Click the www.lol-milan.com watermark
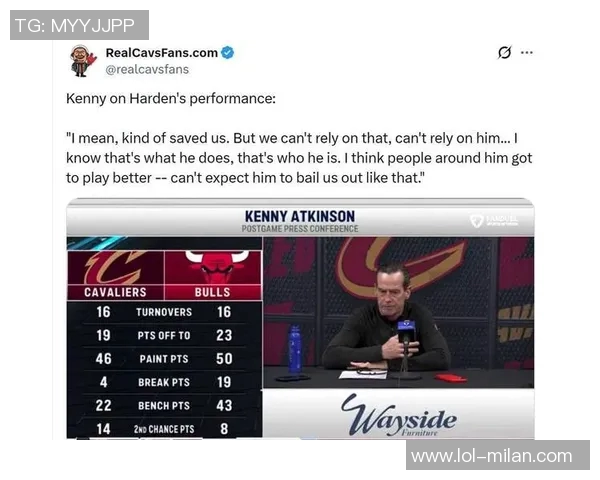The height and width of the screenshot is (480, 600). click(x=492, y=456)
